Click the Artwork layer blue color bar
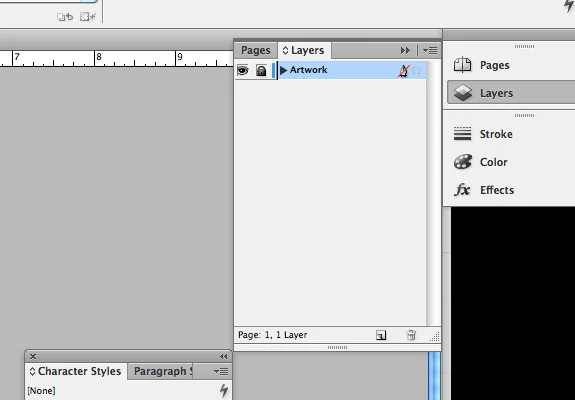Screen dimensions: 575x400 [274, 70]
